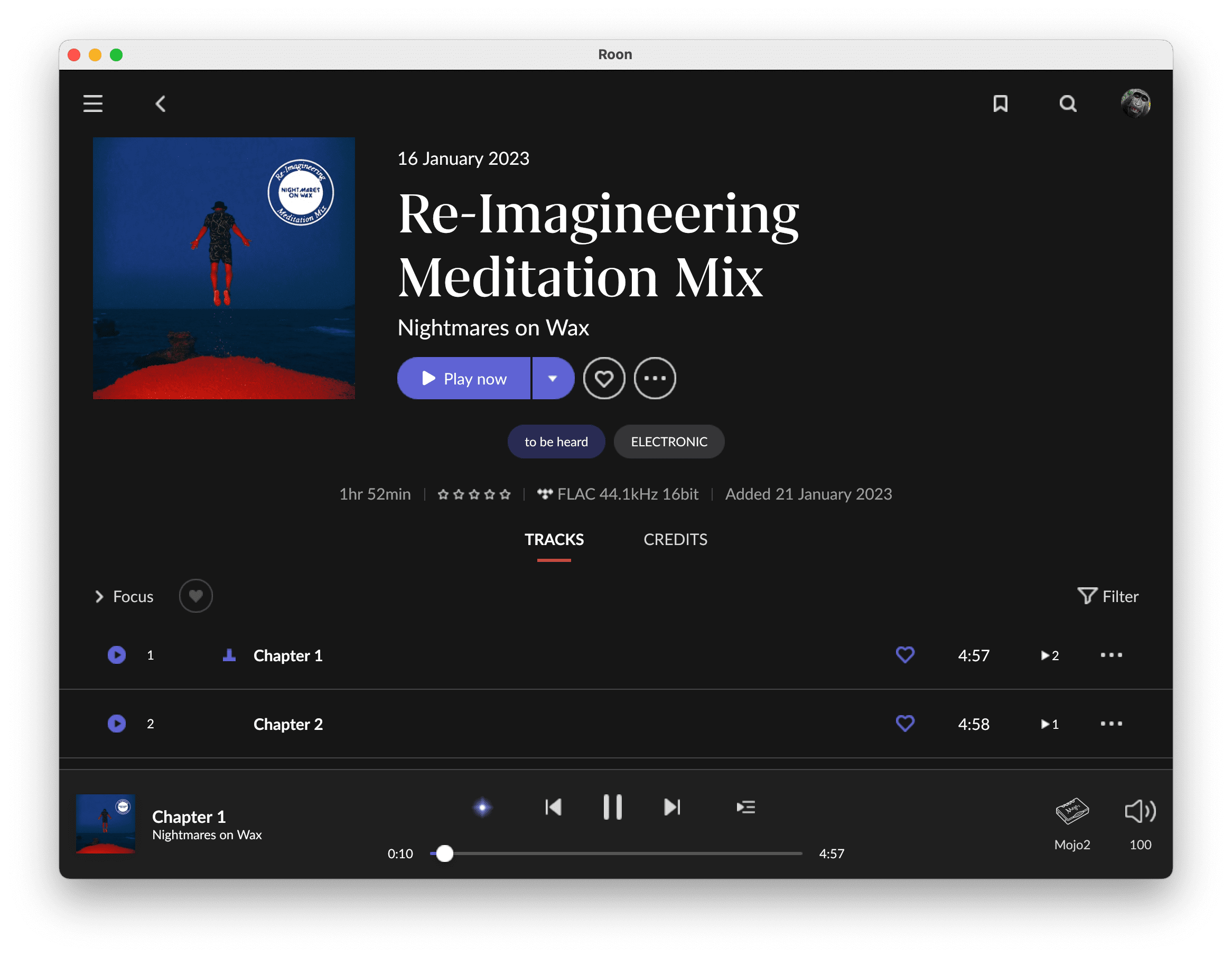Click the pick icon next to Chapter 1

(x=229, y=655)
